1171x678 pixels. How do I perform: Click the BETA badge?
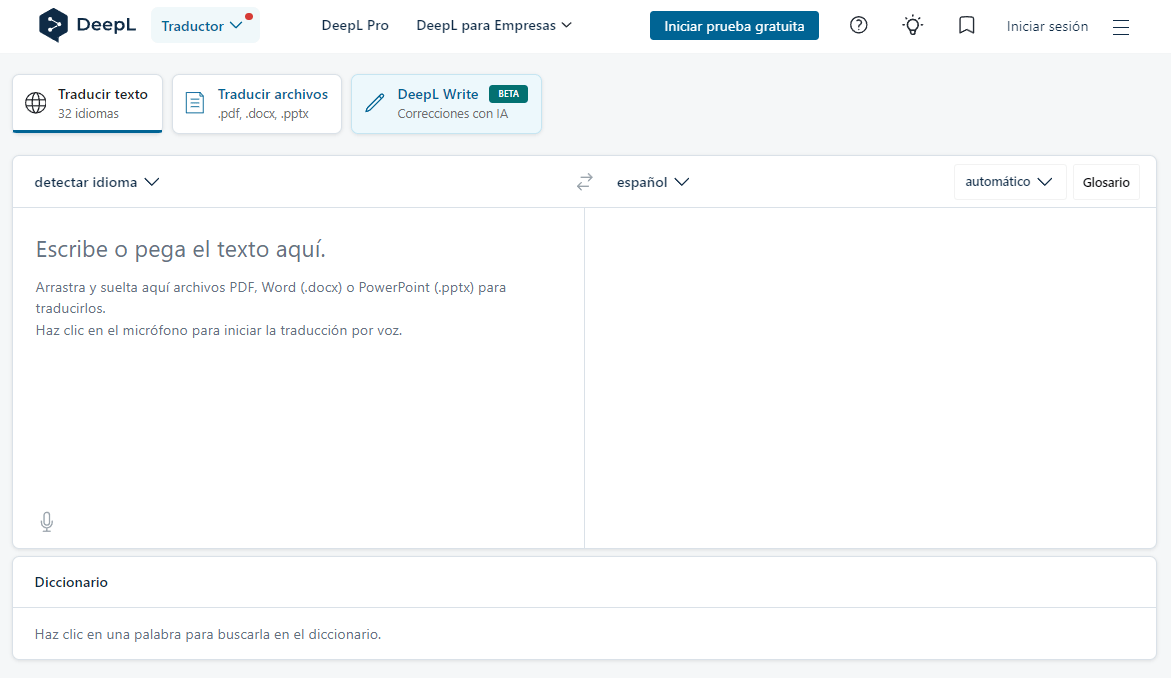509,94
